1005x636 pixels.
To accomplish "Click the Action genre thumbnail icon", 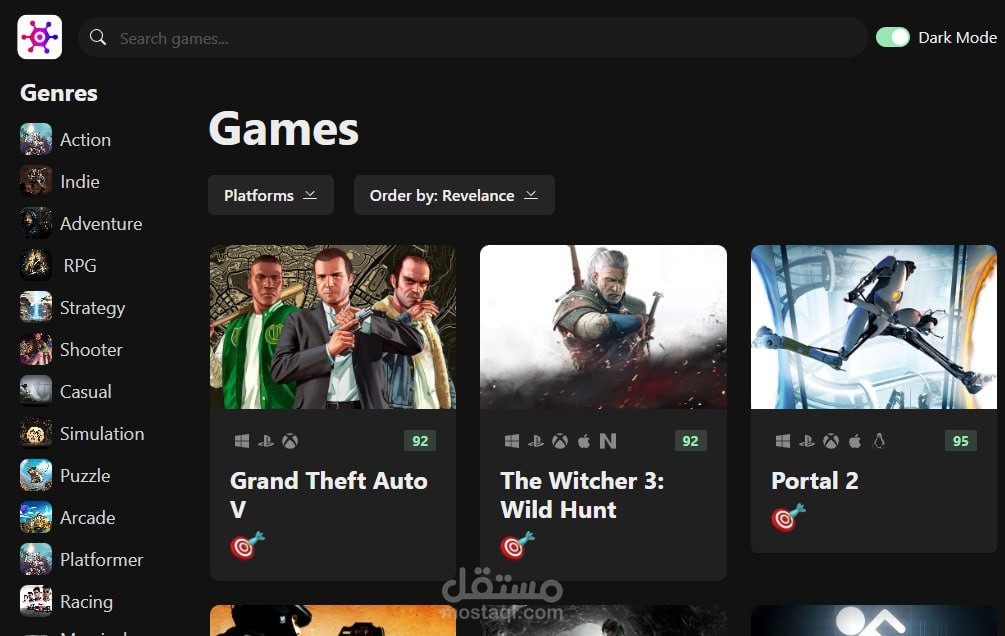I will point(36,139).
